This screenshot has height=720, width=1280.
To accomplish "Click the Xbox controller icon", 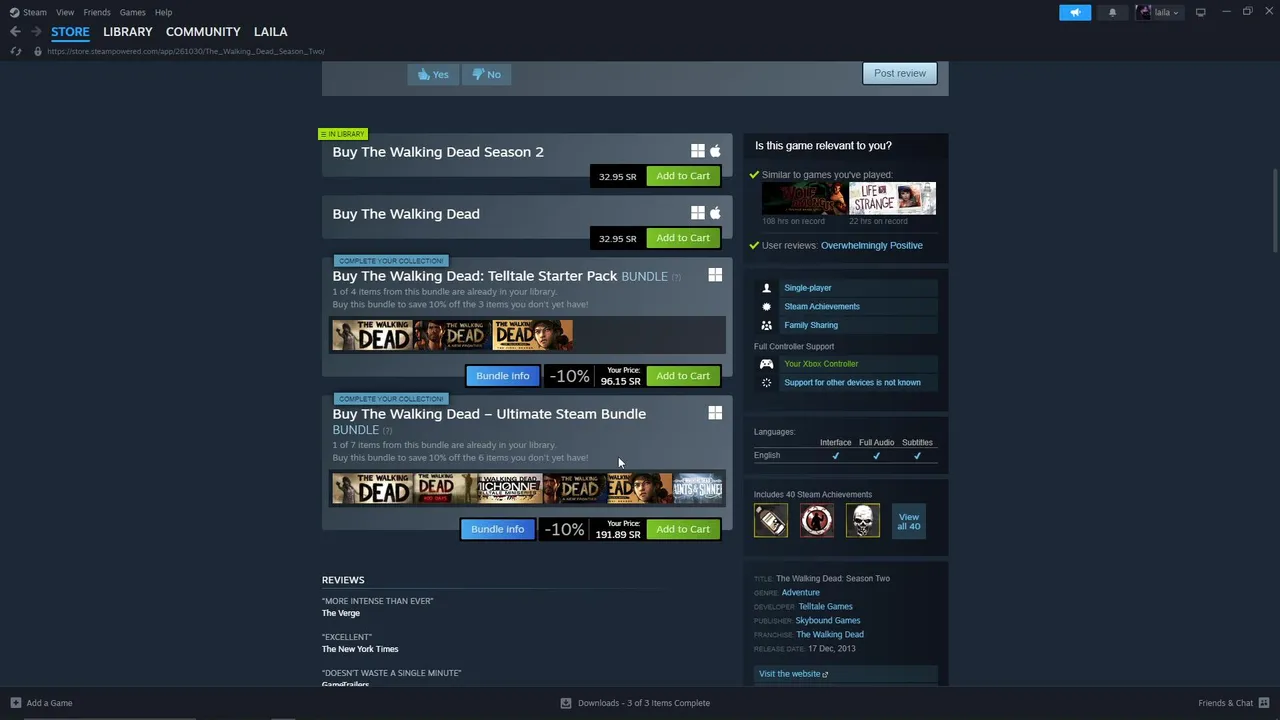I will 766,364.
